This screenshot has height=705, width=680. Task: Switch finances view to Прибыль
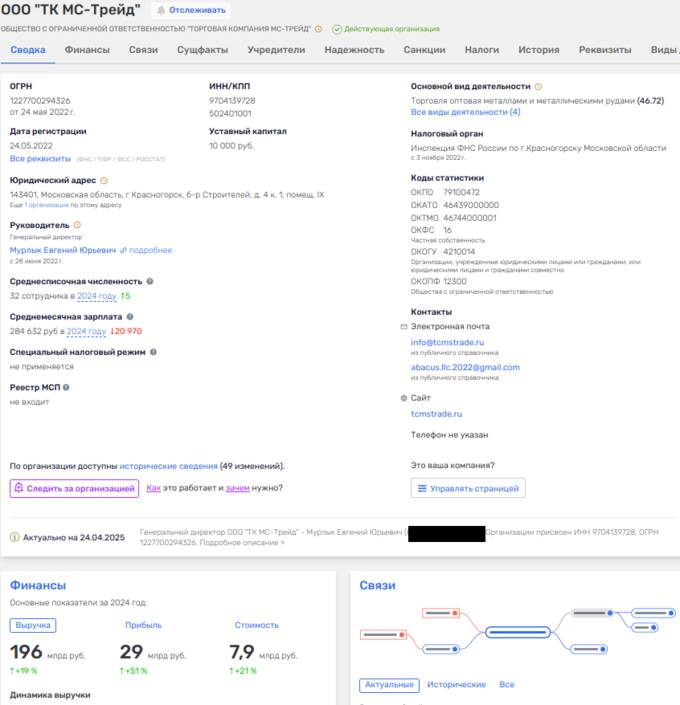tap(143, 625)
